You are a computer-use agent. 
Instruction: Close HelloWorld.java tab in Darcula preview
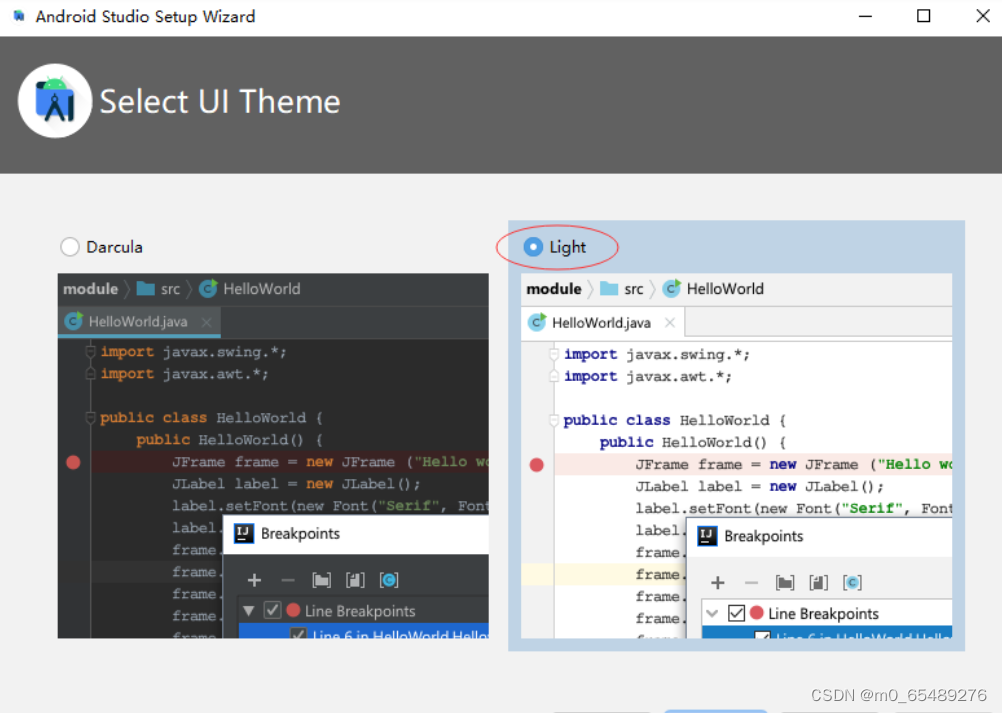tap(206, 322)
